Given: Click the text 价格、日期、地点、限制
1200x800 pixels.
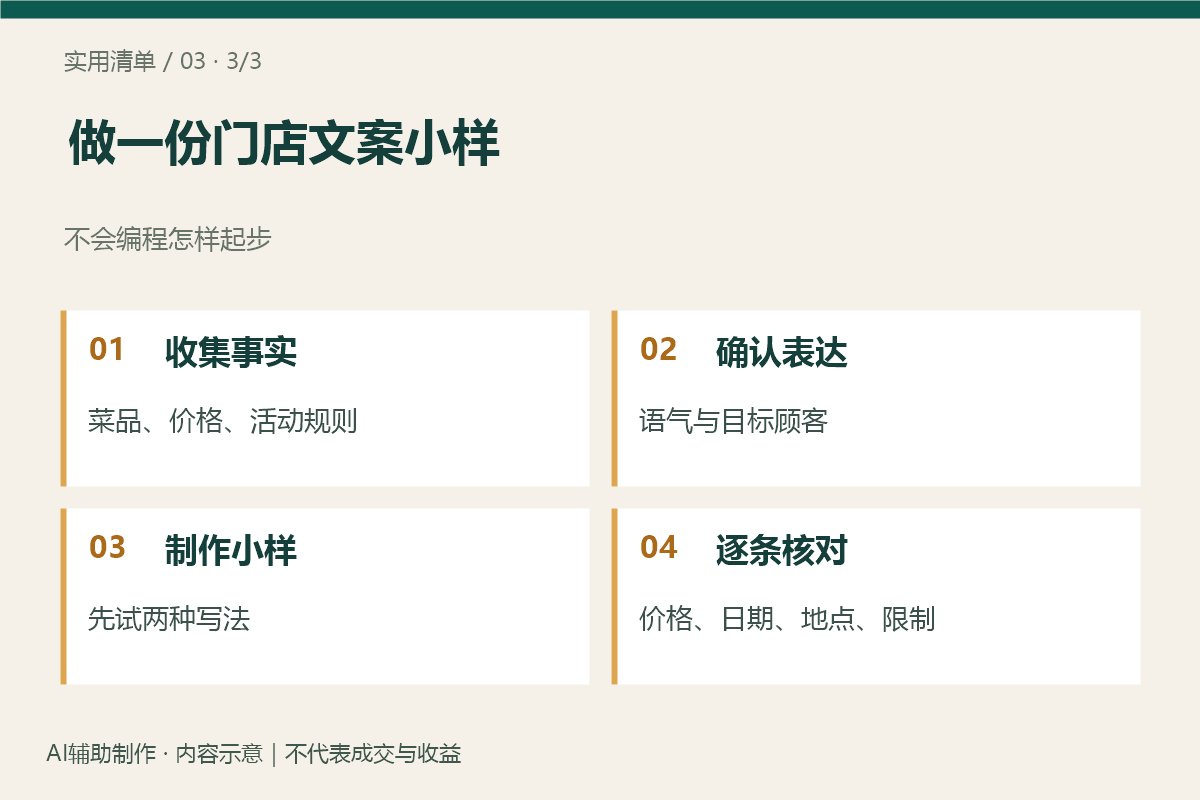Looking at the screenshot, I should point(788,619).
